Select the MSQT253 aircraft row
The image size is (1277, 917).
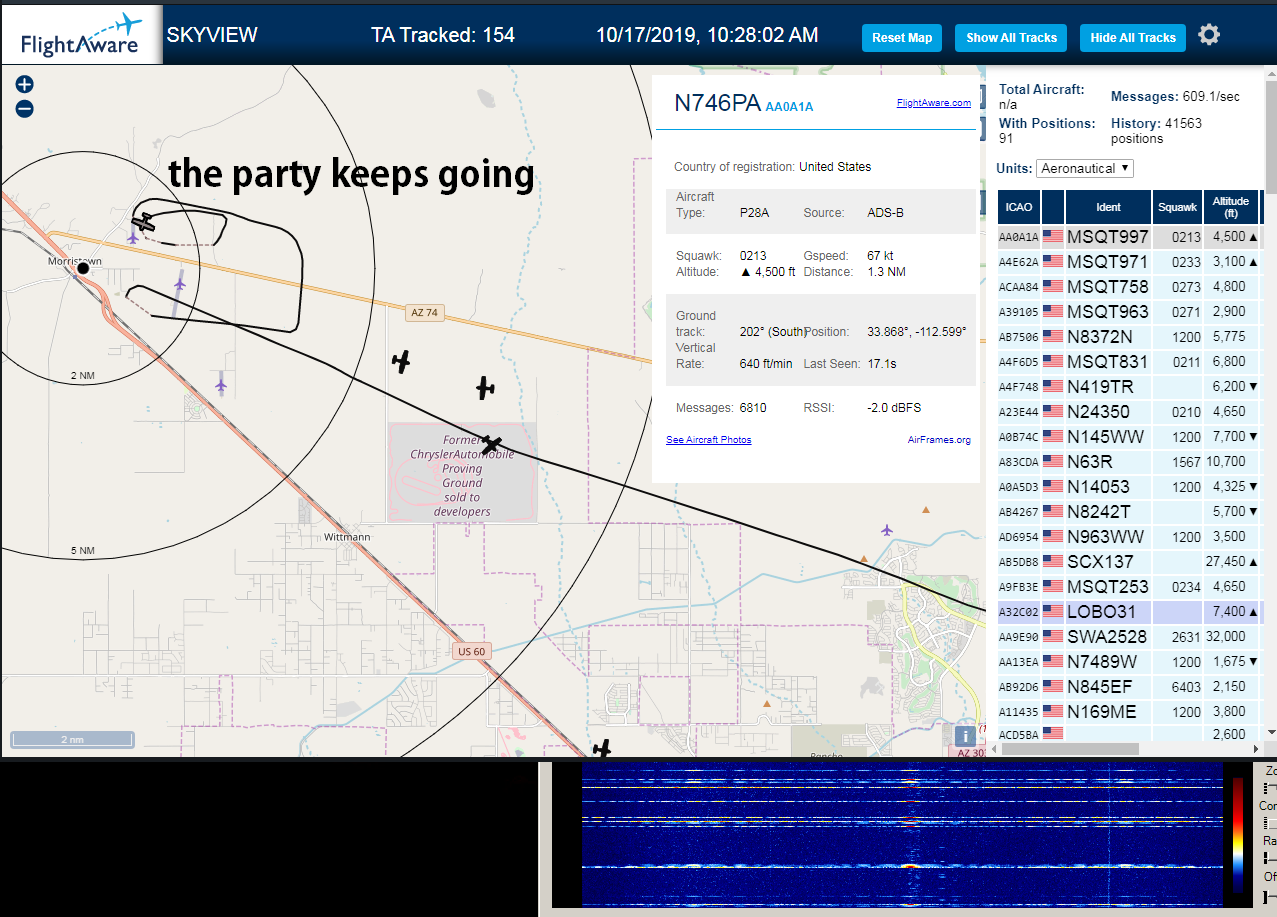[x=1130, y=587]
